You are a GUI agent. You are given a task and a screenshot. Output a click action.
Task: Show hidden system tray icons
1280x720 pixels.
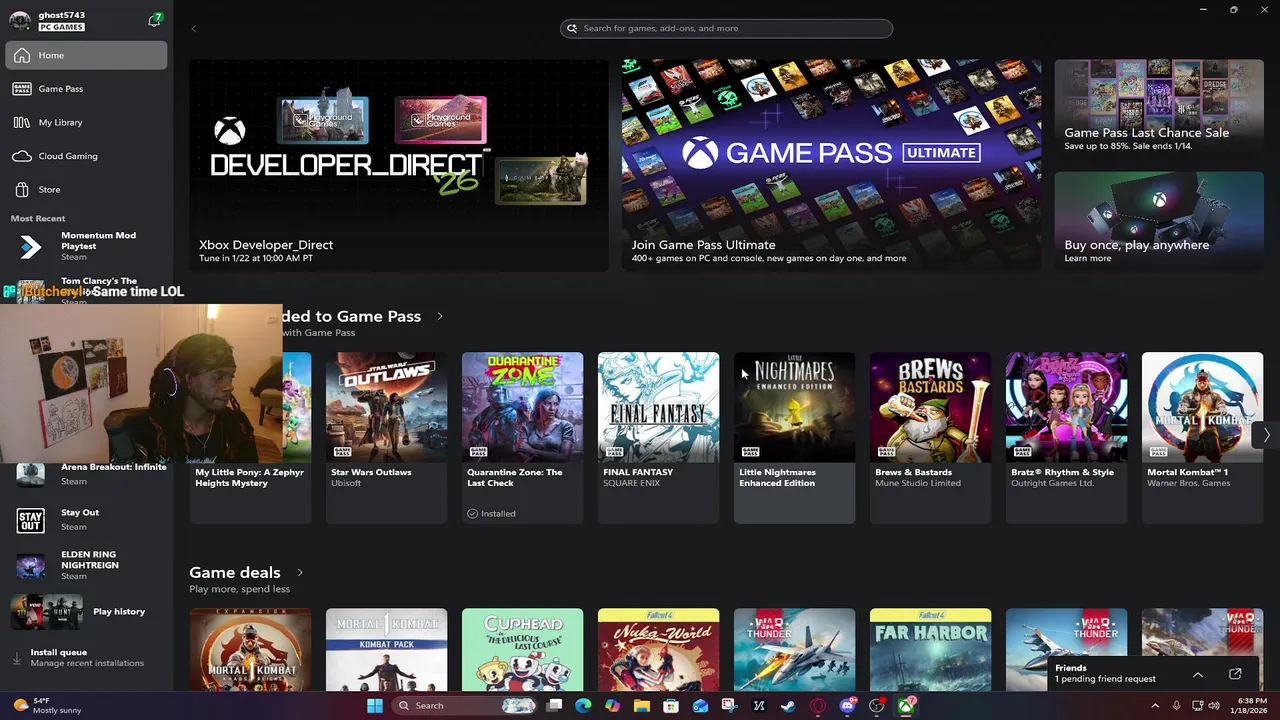1155,705
